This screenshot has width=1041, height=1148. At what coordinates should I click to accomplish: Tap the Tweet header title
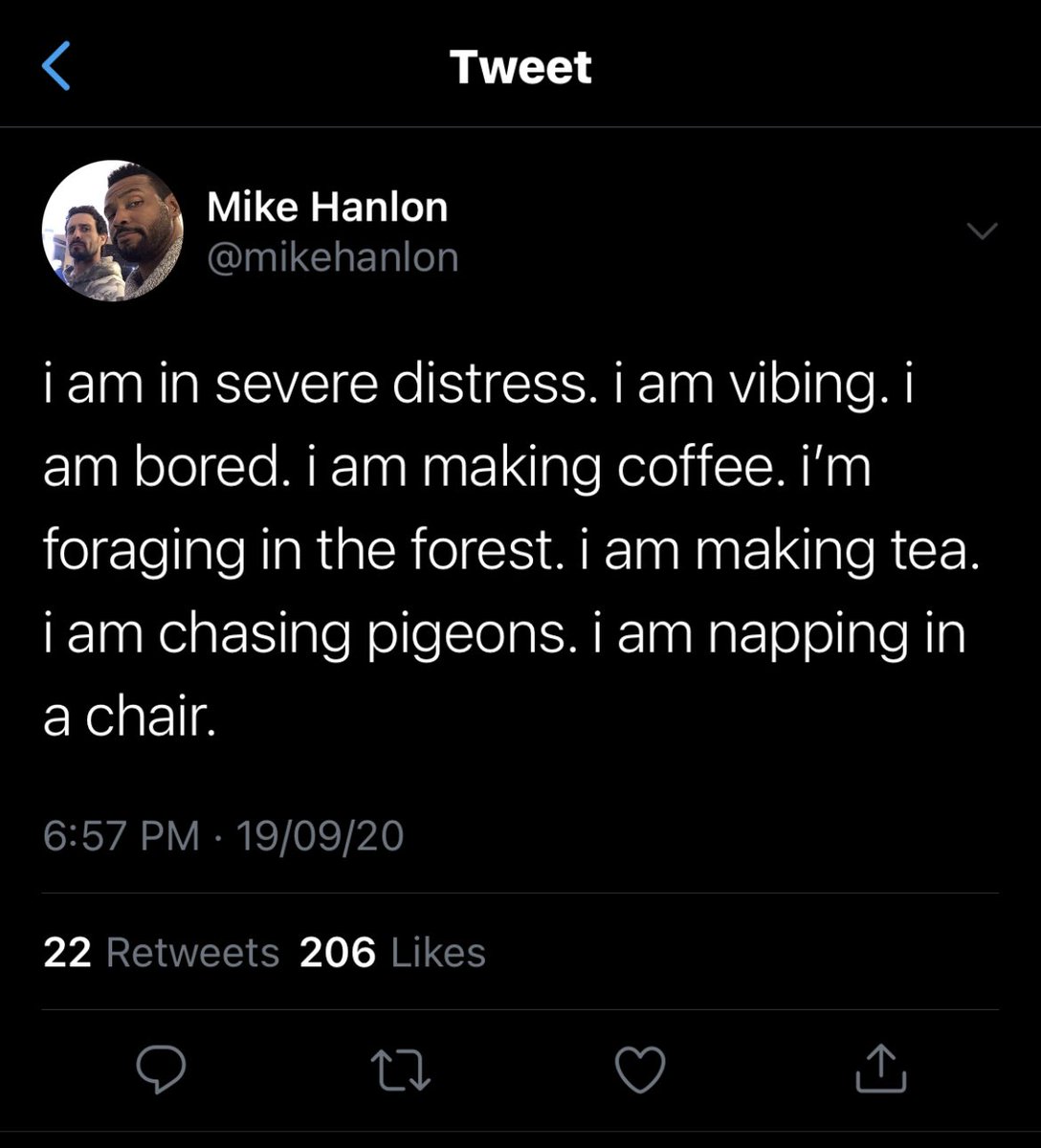pos(520,67)
